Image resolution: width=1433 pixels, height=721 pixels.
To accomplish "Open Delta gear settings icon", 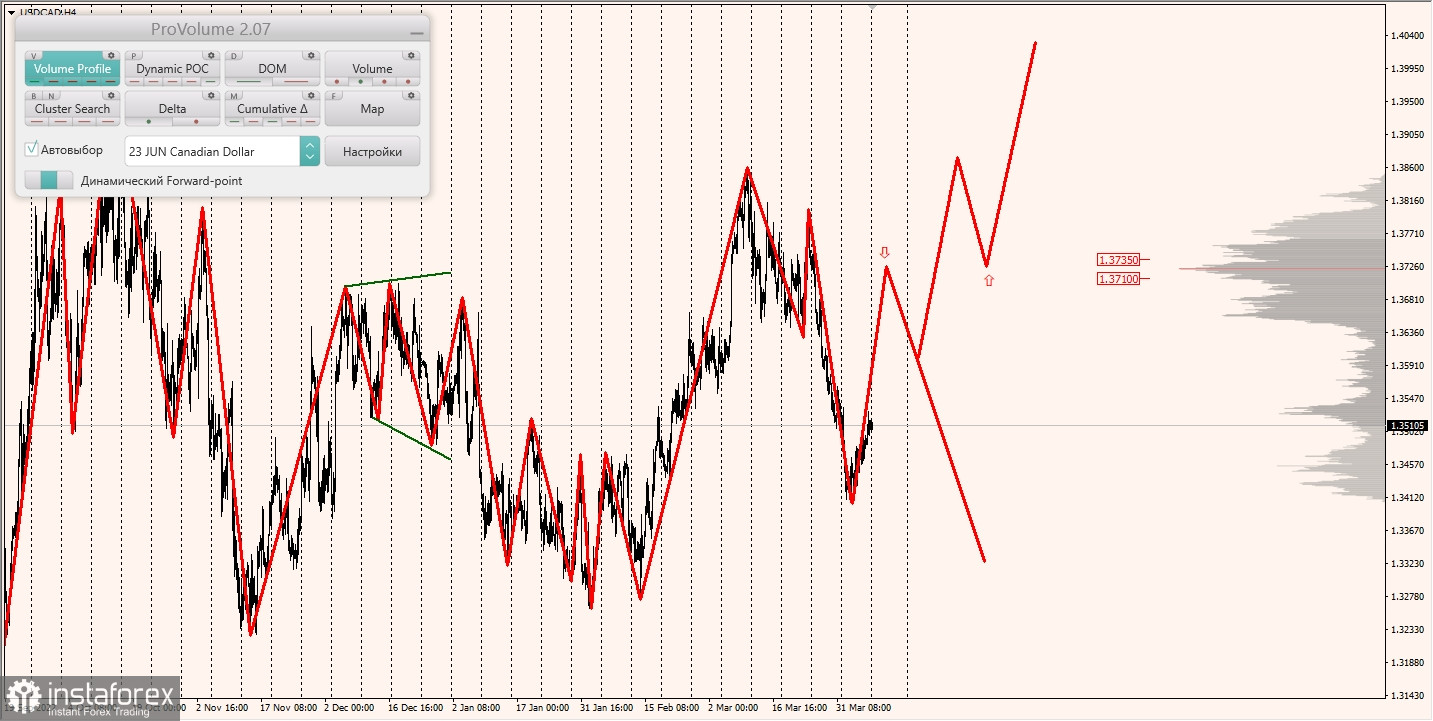I will pos(211,95).
